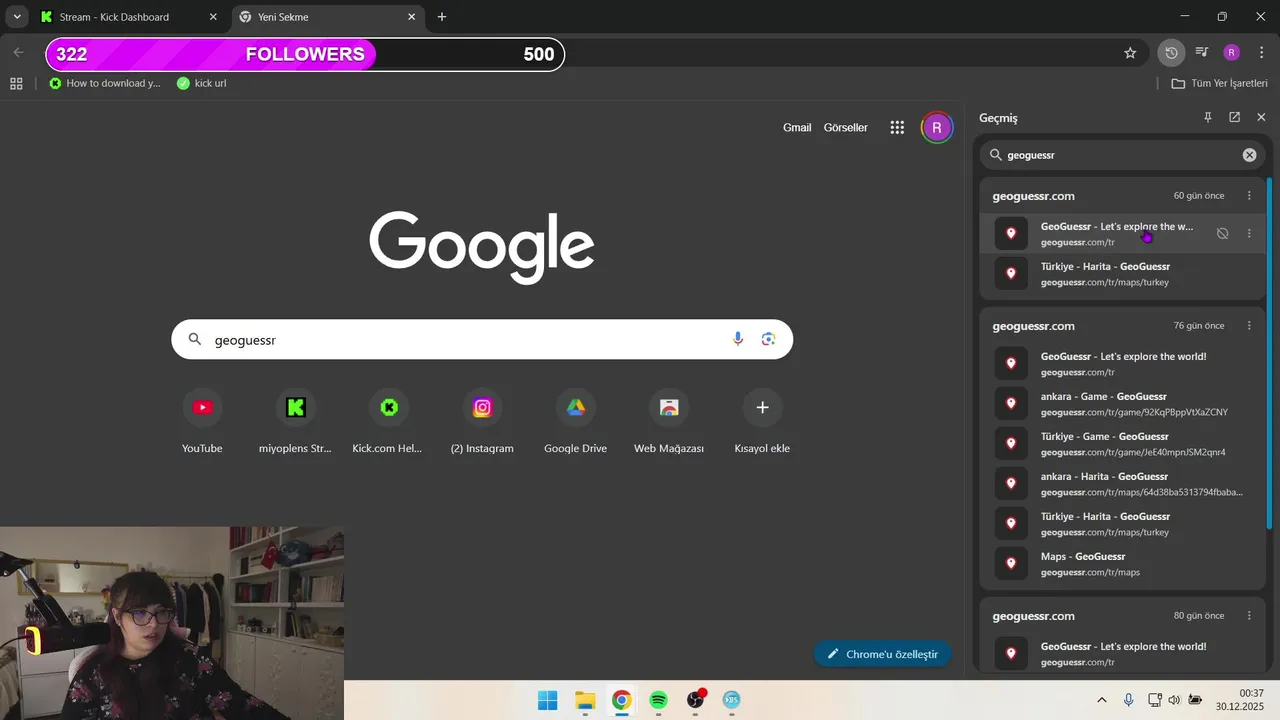This screenshot has height=720, width=1280.
Task: Search by image with Lens icon
Action: pos(768,340)
